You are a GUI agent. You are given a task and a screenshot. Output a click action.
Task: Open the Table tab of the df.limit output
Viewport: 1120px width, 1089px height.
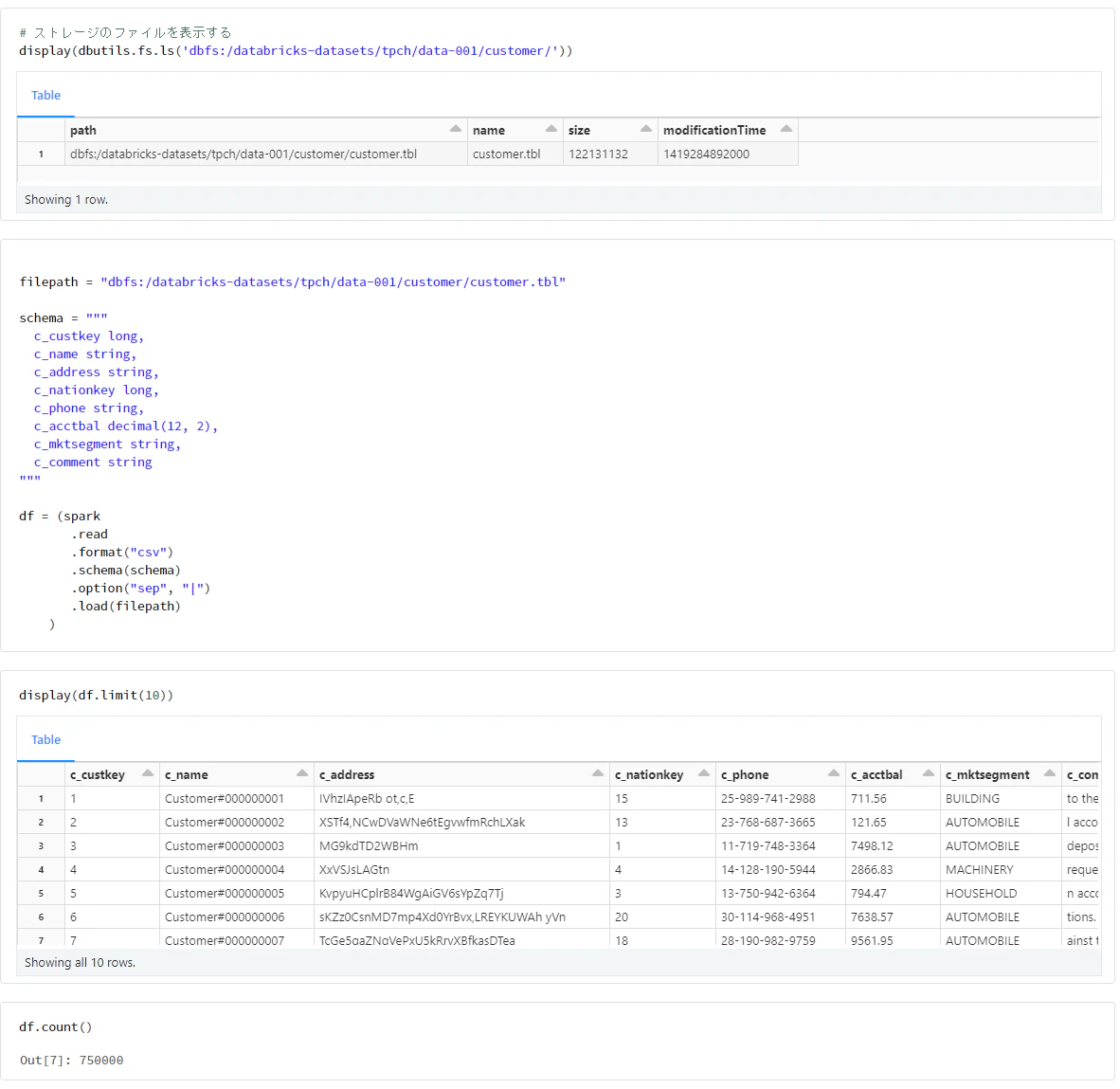45,739
